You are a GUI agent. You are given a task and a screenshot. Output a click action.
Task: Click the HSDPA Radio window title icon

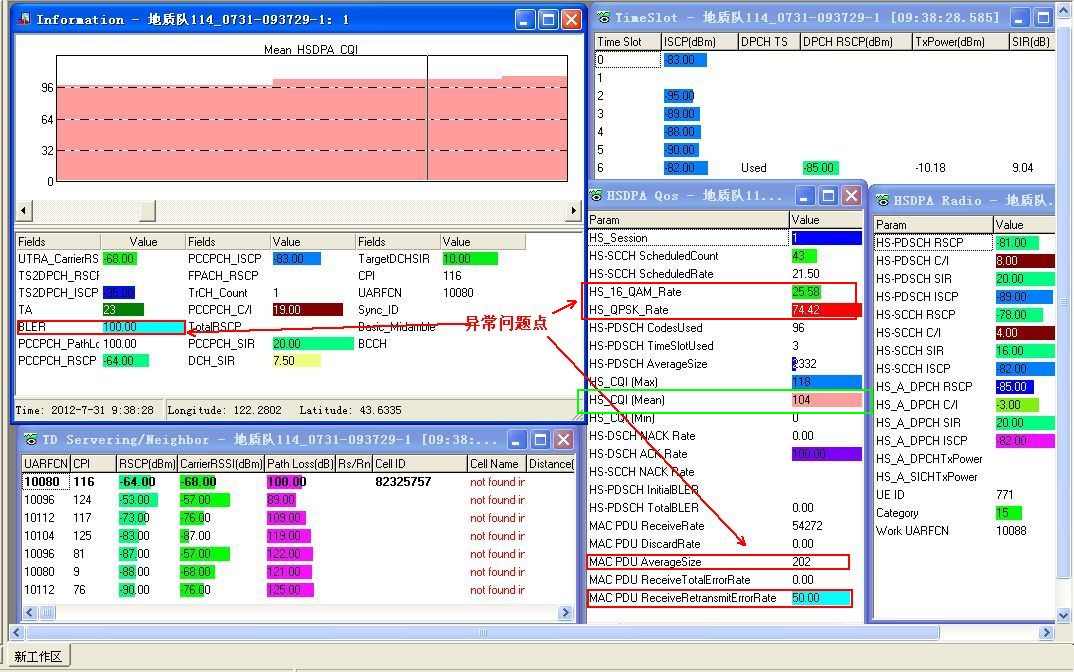coord(883,201)
